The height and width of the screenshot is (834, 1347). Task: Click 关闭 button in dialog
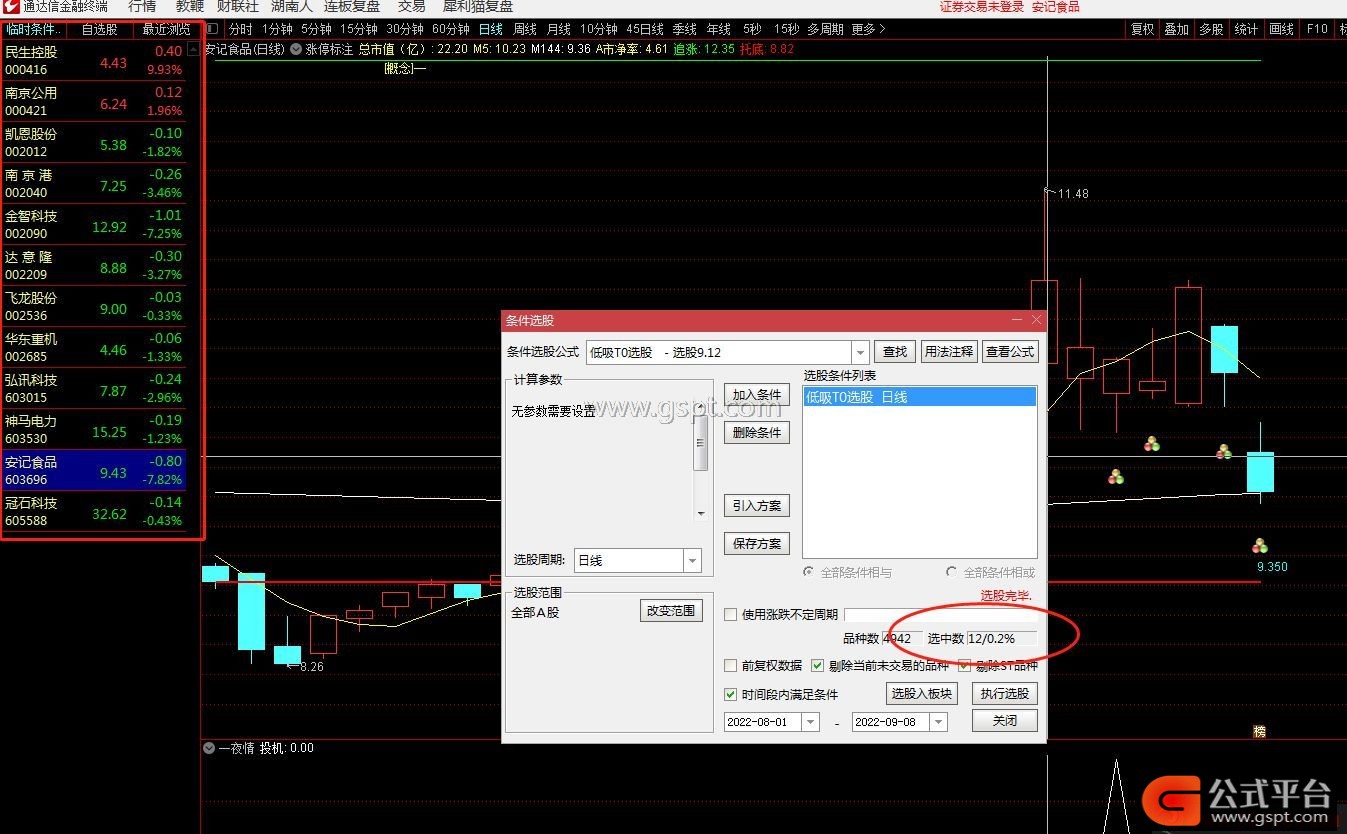pyautogui.click(x=1004, y=720)
